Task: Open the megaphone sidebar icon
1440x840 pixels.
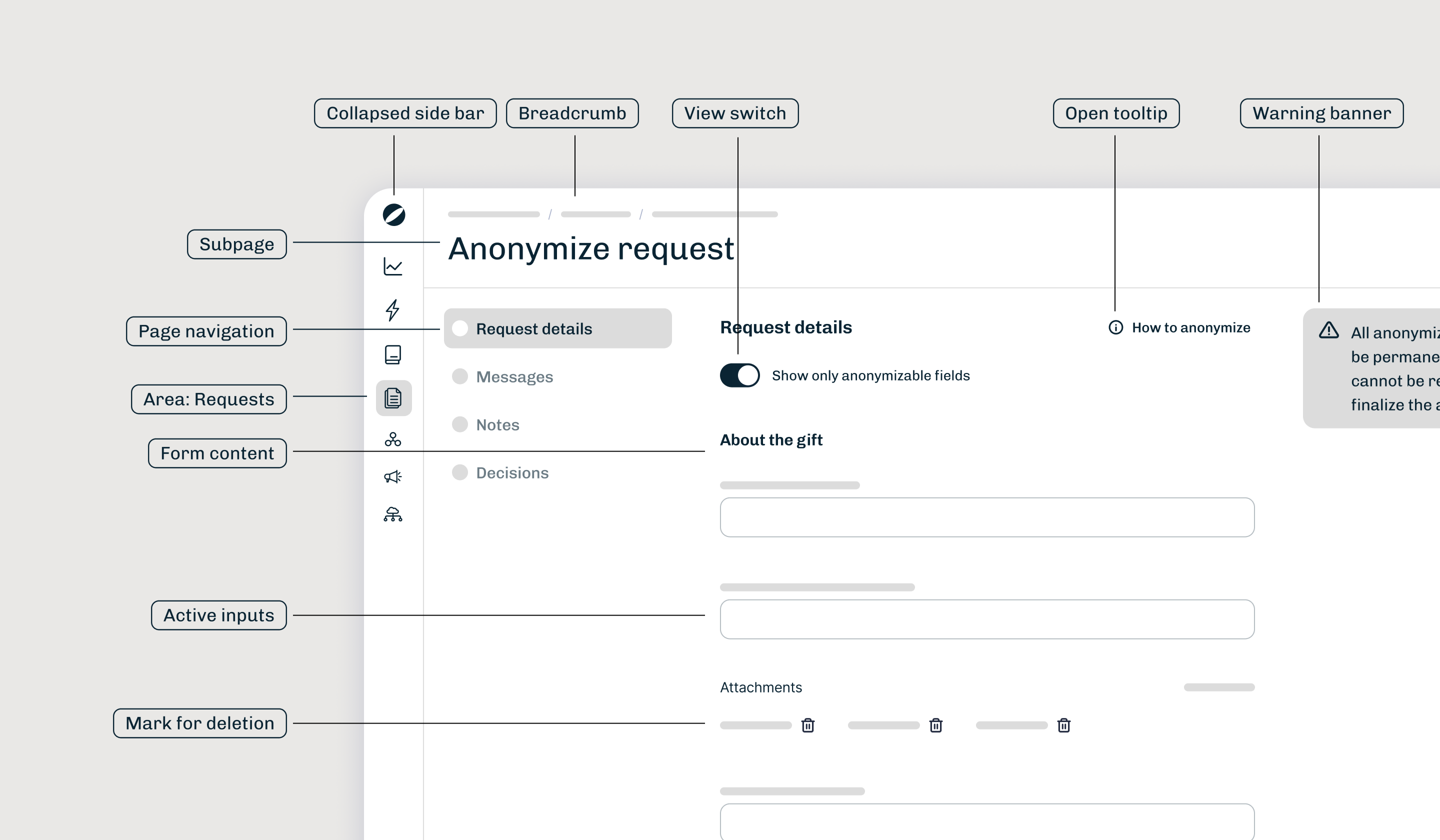Action: [x=393, y=476]
